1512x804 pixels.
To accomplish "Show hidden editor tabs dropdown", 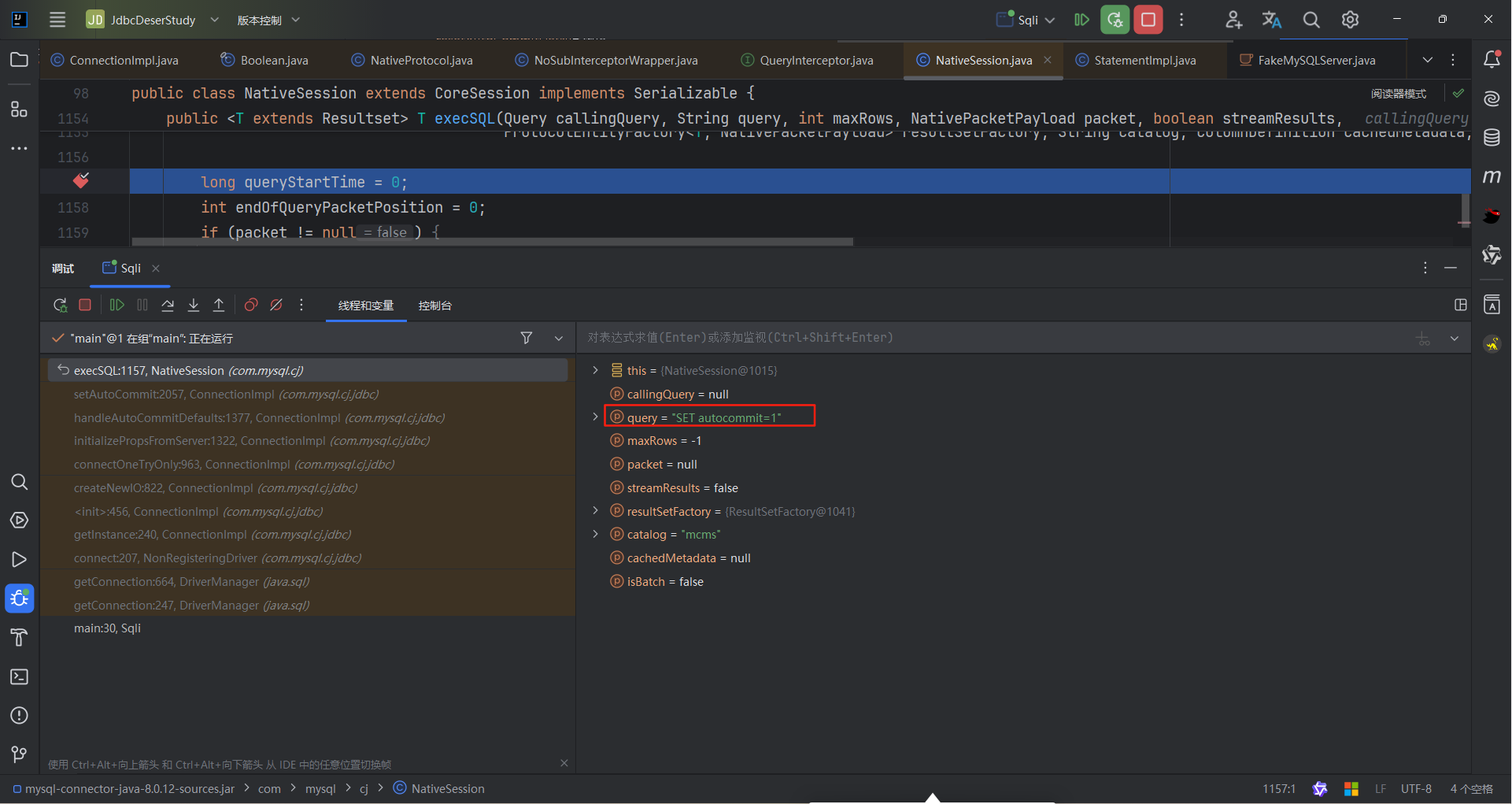I will 1428,60.
